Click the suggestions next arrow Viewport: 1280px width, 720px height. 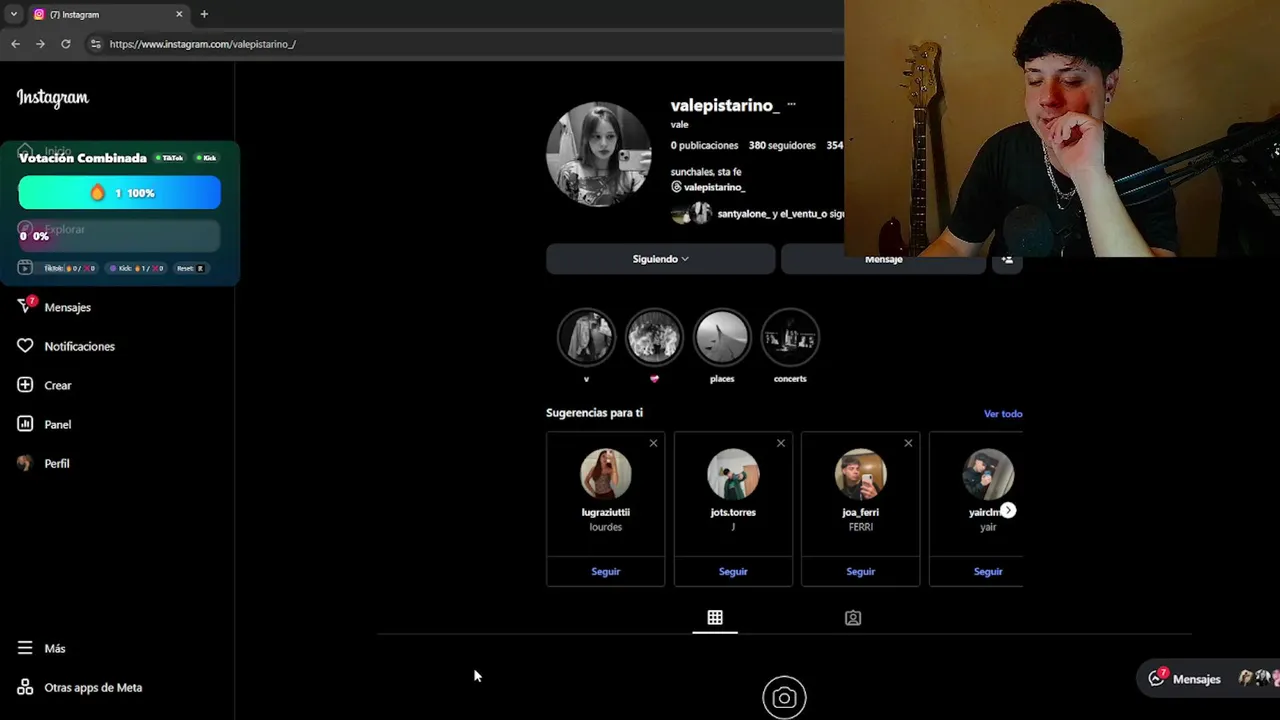pos(1008,511)
